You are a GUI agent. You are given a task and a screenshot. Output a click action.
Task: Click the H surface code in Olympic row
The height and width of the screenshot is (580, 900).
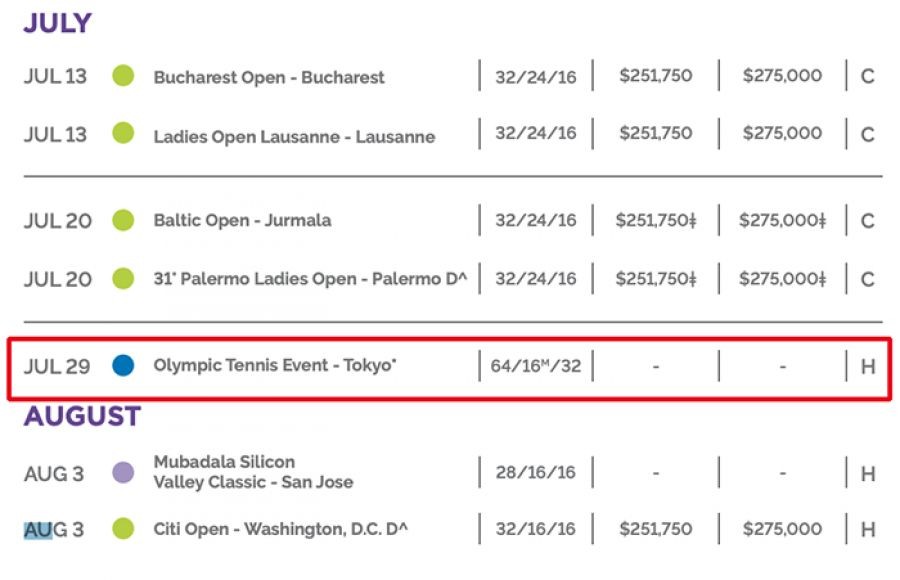867,367
